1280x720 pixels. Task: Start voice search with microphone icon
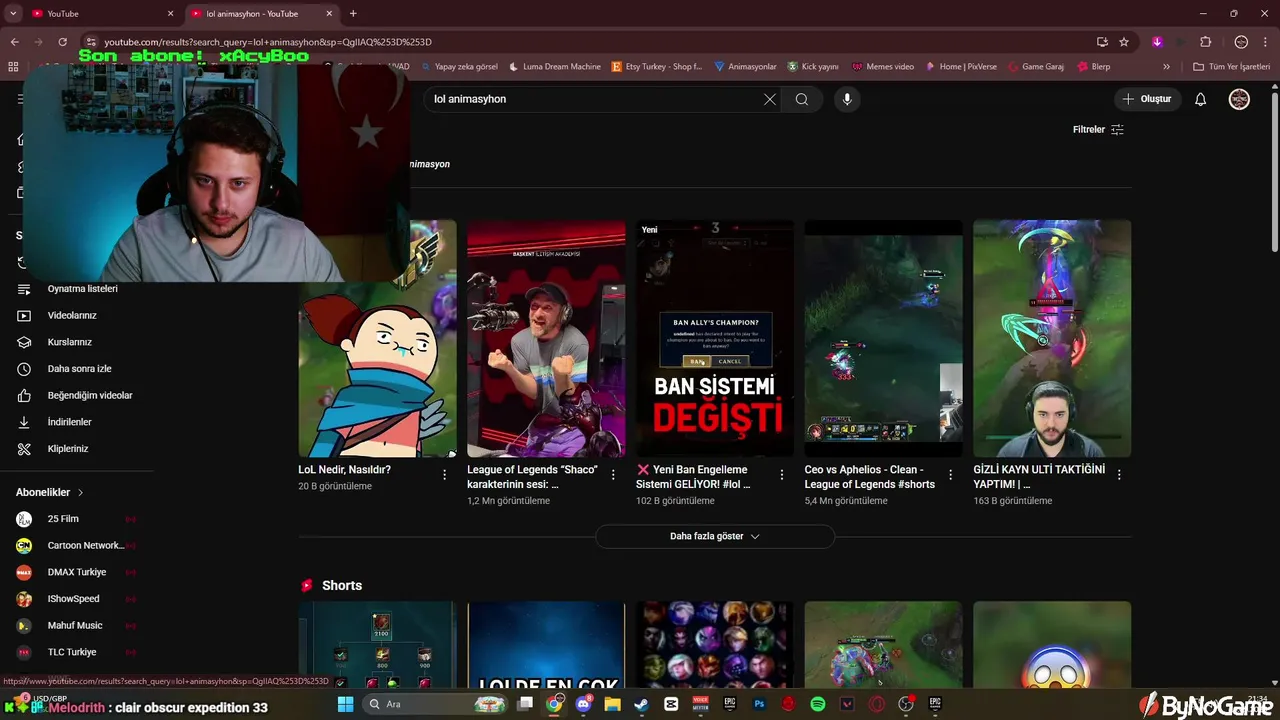[x=847, y=99]
